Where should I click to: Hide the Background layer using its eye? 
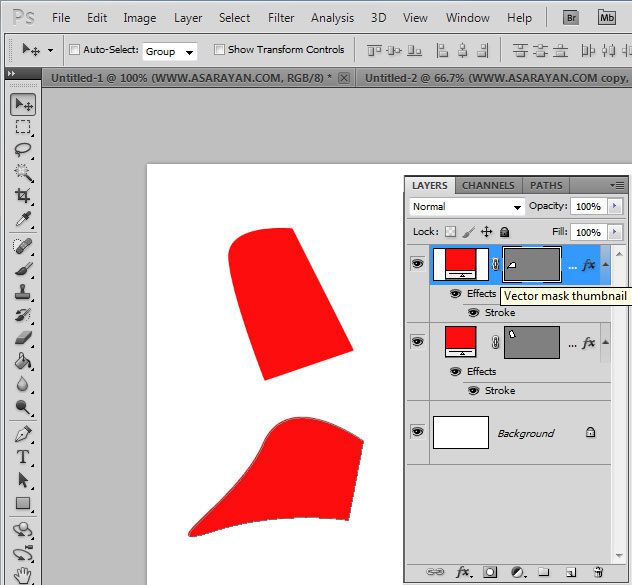(x=417, y=432)
